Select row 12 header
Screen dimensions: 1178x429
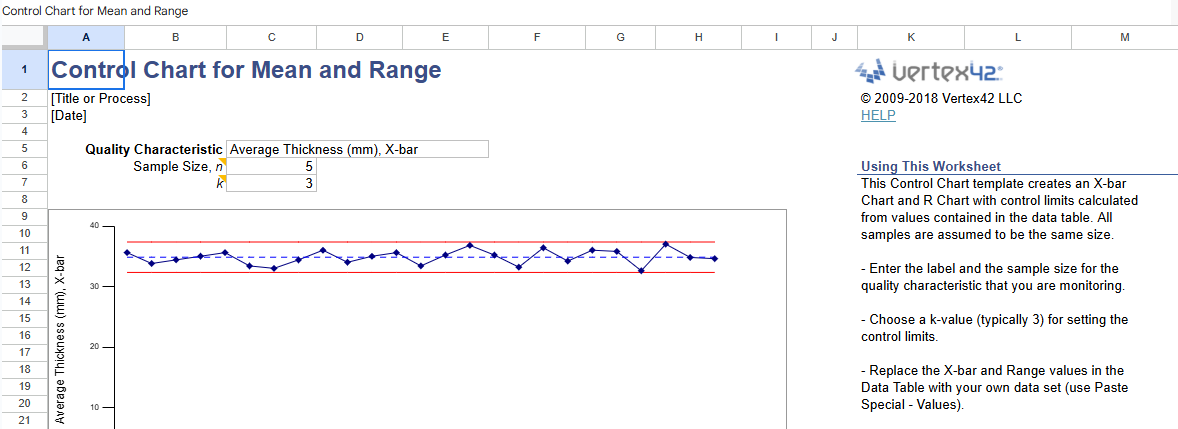pyautogui.click(x=23, y=267)
